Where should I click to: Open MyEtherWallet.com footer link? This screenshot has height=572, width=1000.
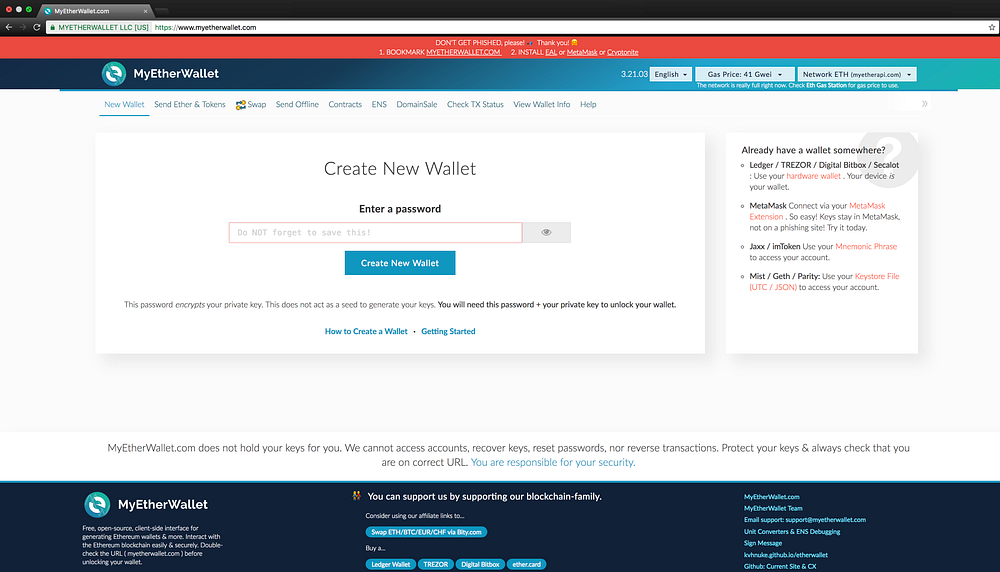coord(771,497)
